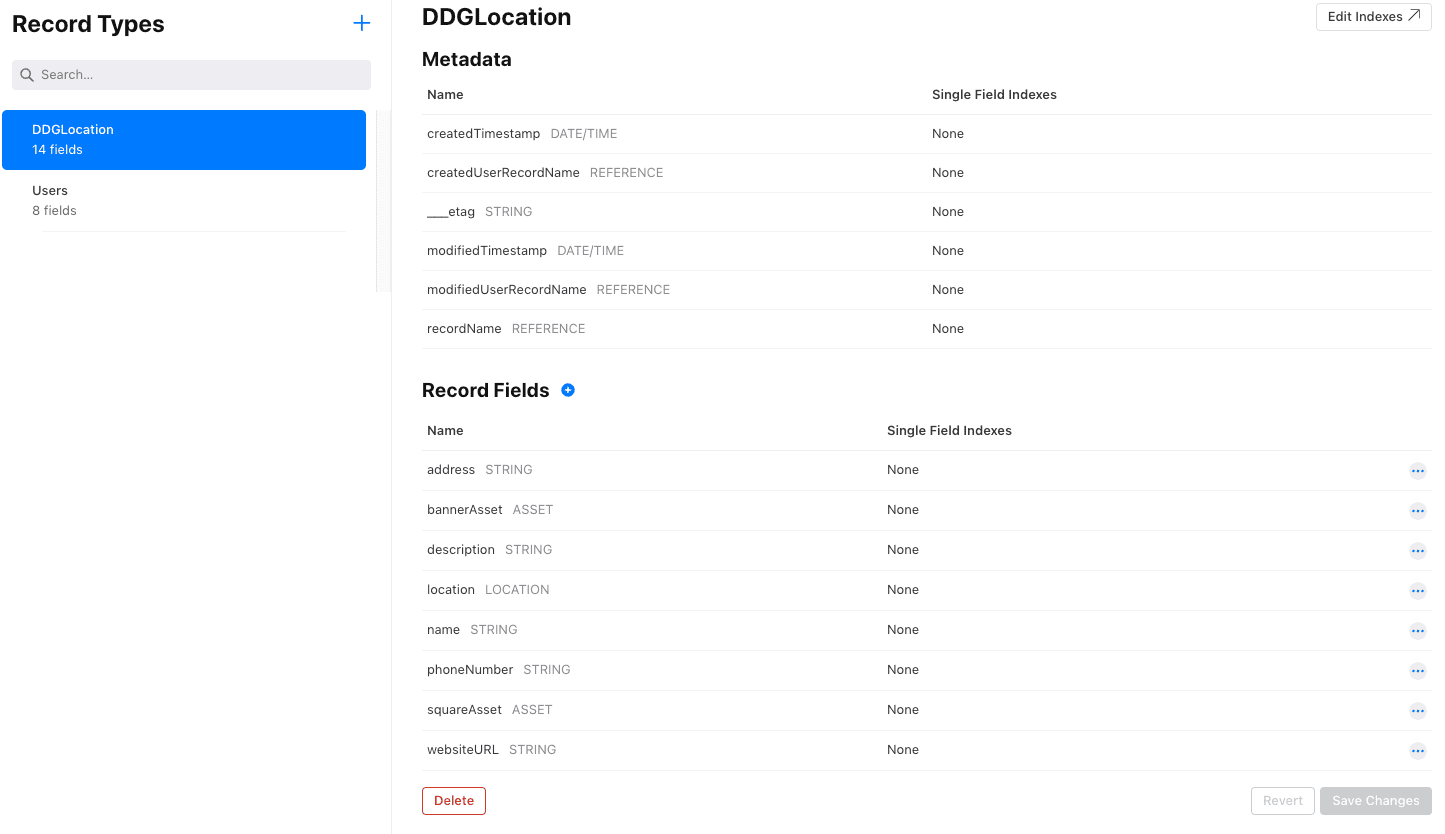Click the sidebar vertical scrollbar

[x=383, y=201]
